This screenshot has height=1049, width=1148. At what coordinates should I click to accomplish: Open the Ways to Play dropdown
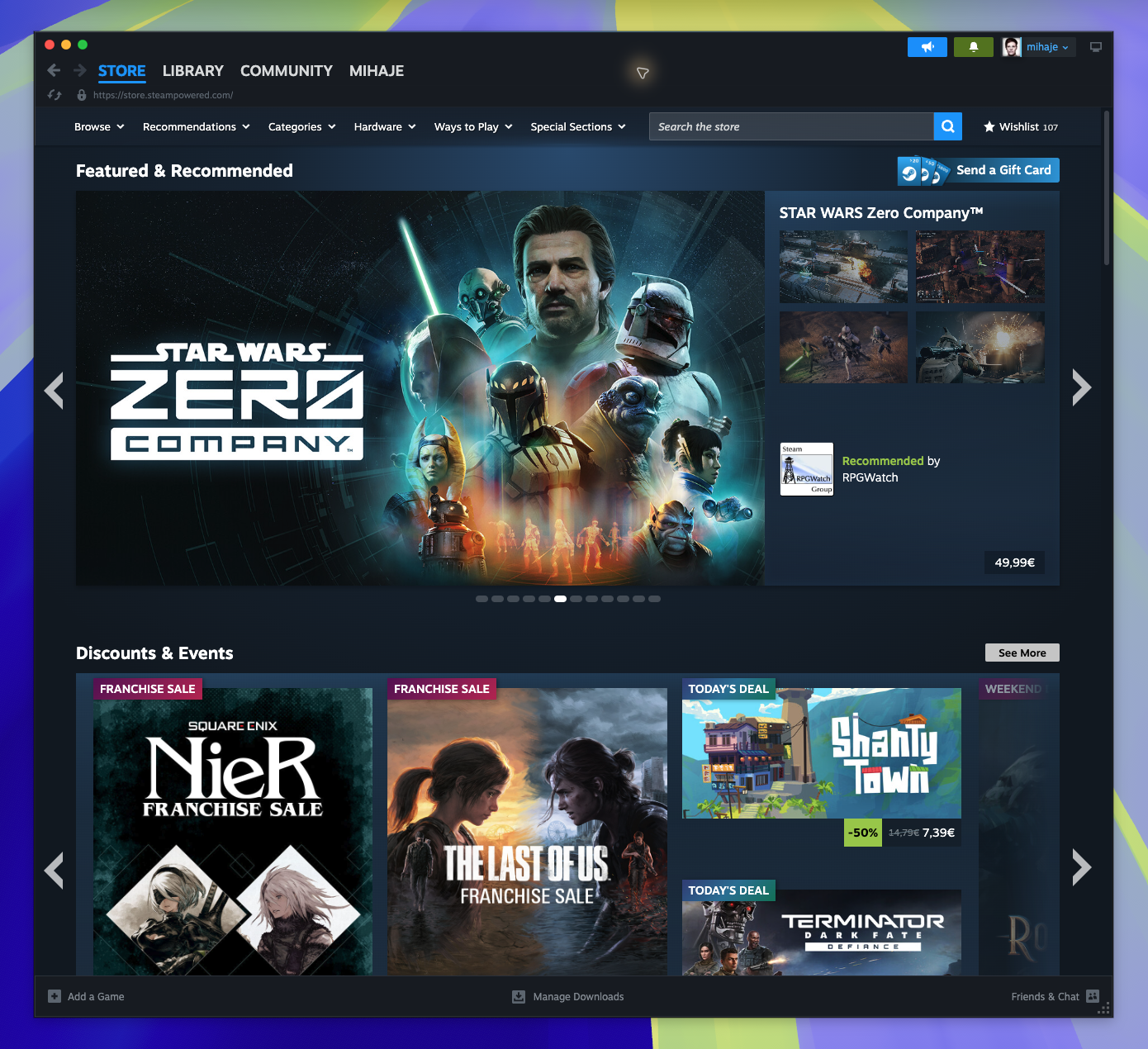473,126
